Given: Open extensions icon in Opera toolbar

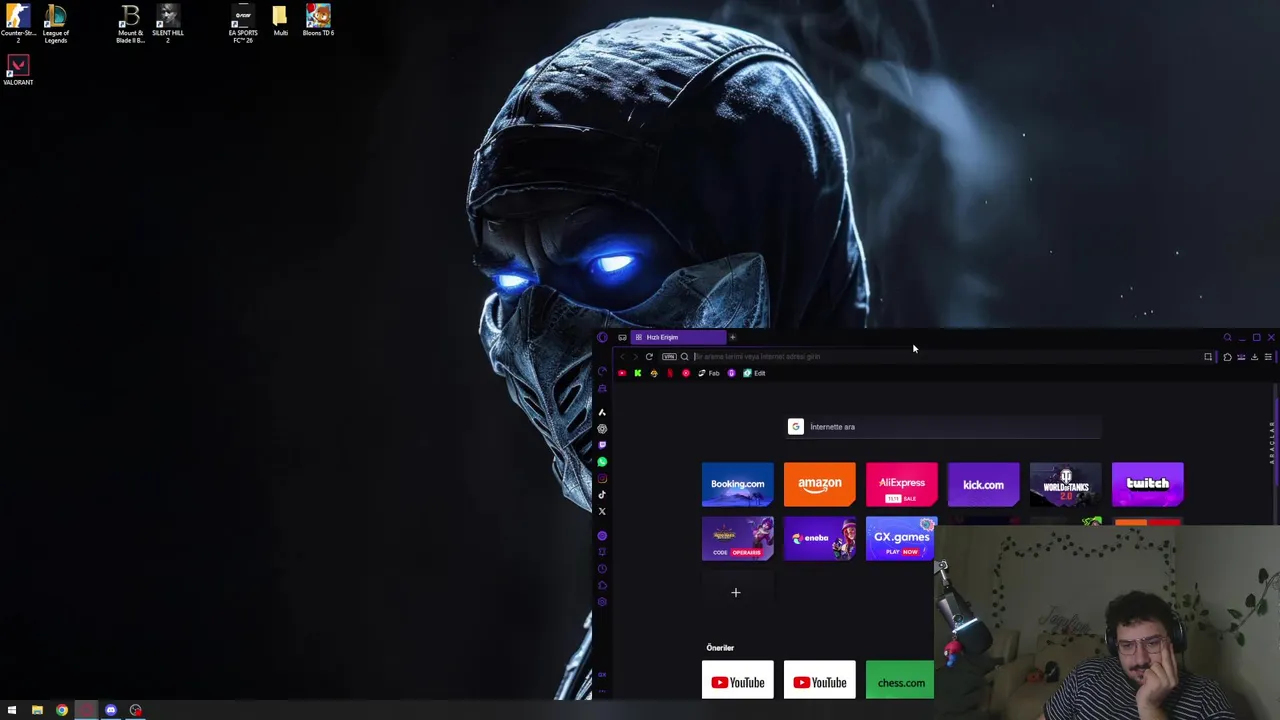Looking at the screenshot, I should pyautogui.click(x=1227, y=356).
